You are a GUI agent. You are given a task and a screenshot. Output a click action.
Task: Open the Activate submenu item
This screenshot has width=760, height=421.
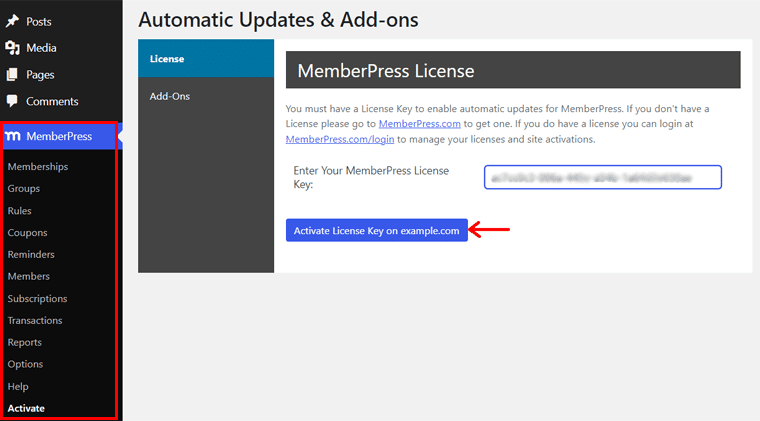click(x=26, y=408)
